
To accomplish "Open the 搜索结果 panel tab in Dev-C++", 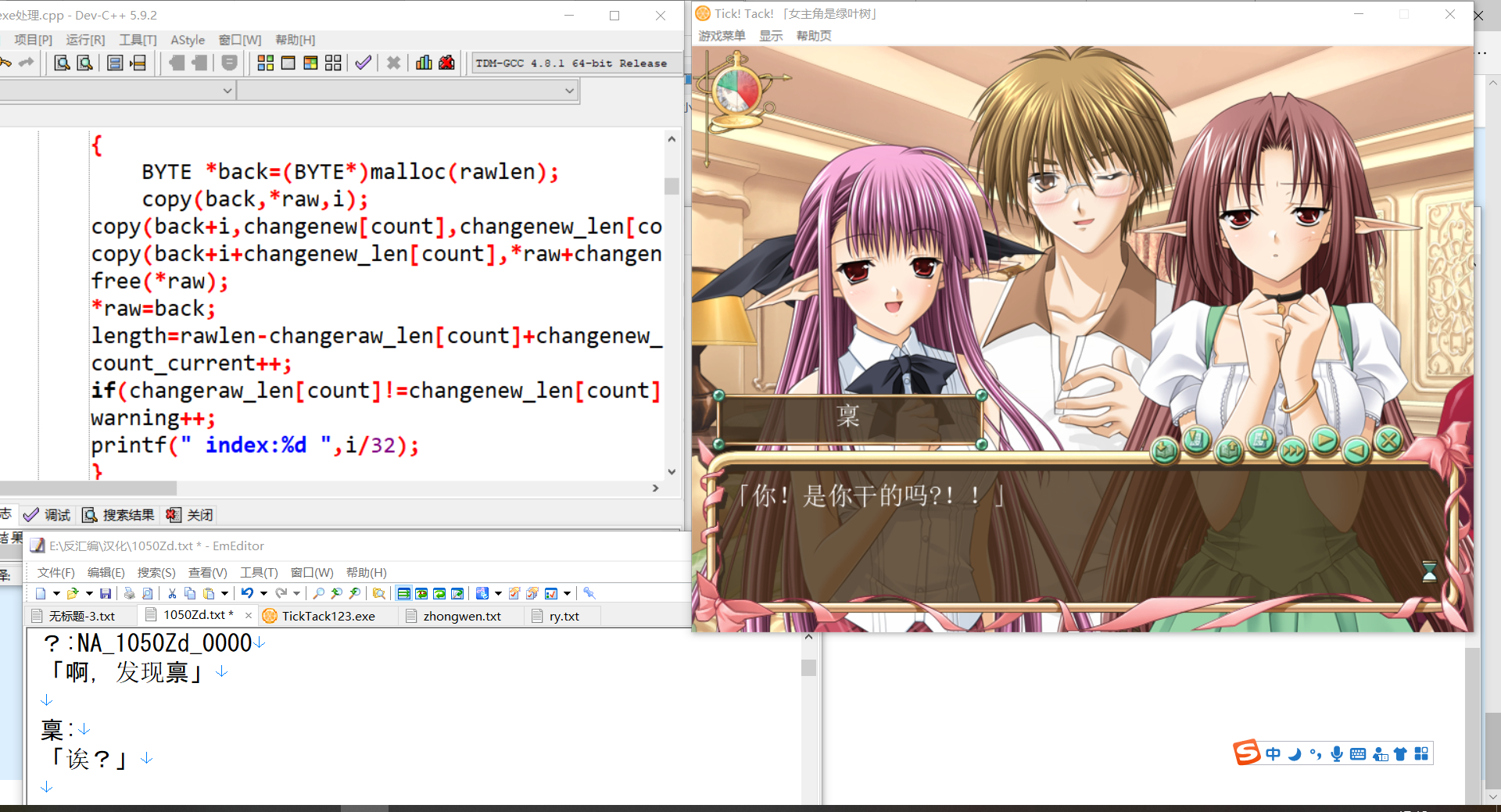I will tap(119, 515).
